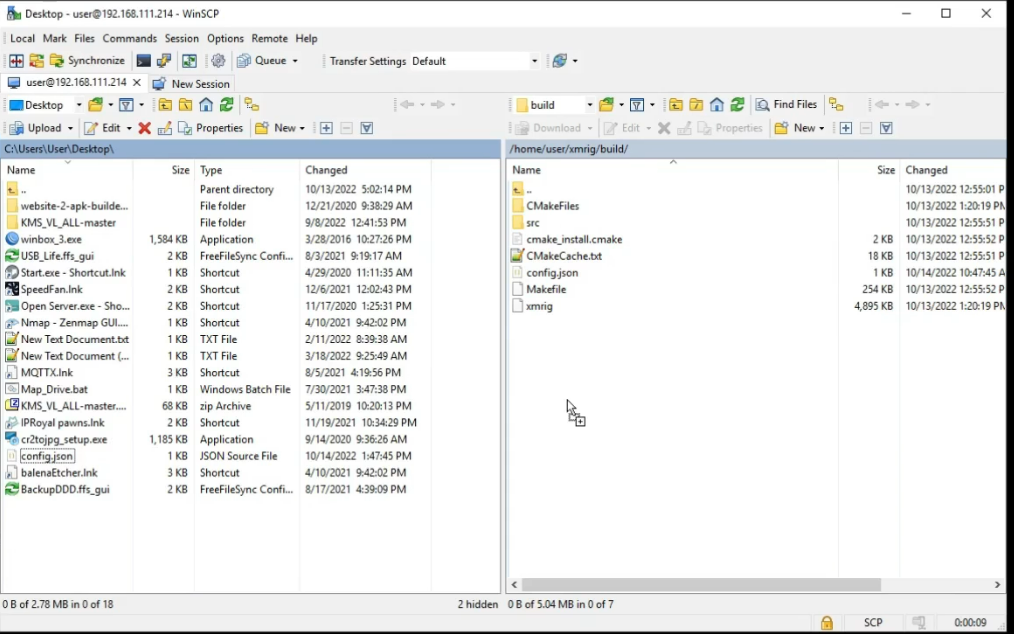Viewport: 1014px width, 634px height.
Task: Open the terminal console icon
Action: click(144, 61)
